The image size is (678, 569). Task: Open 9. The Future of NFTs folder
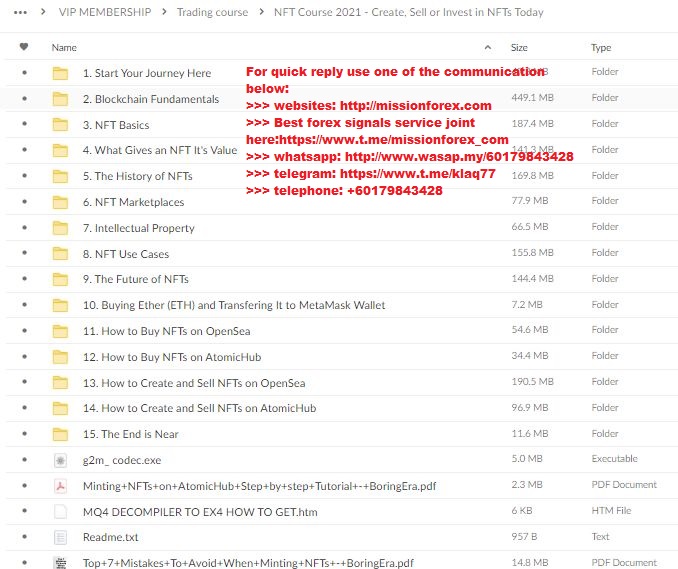(x=136, y=279)
